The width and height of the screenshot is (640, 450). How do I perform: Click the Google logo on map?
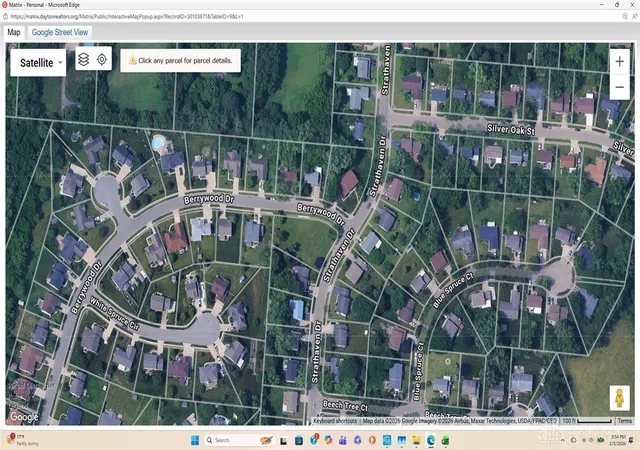point(24,417)
